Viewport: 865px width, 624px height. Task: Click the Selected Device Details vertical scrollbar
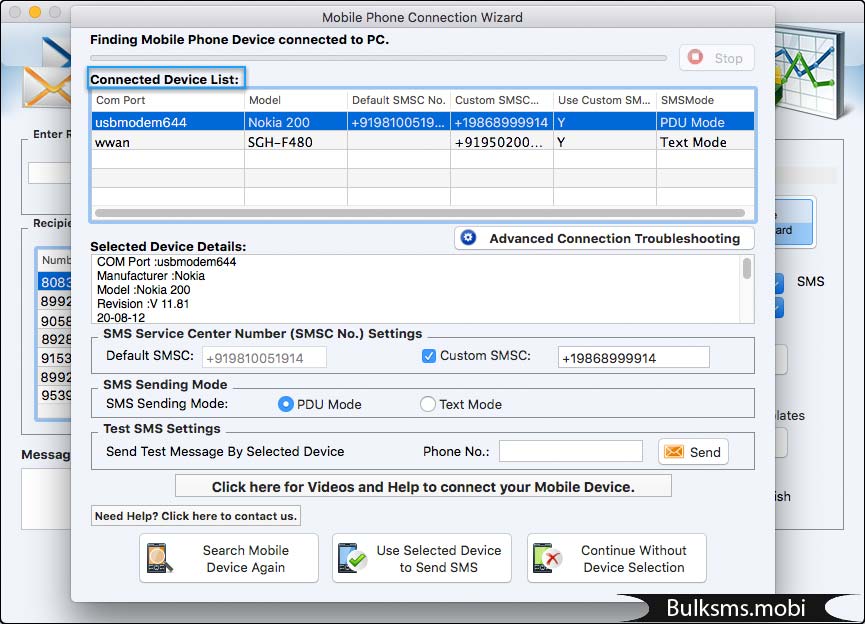pos(747,269)
